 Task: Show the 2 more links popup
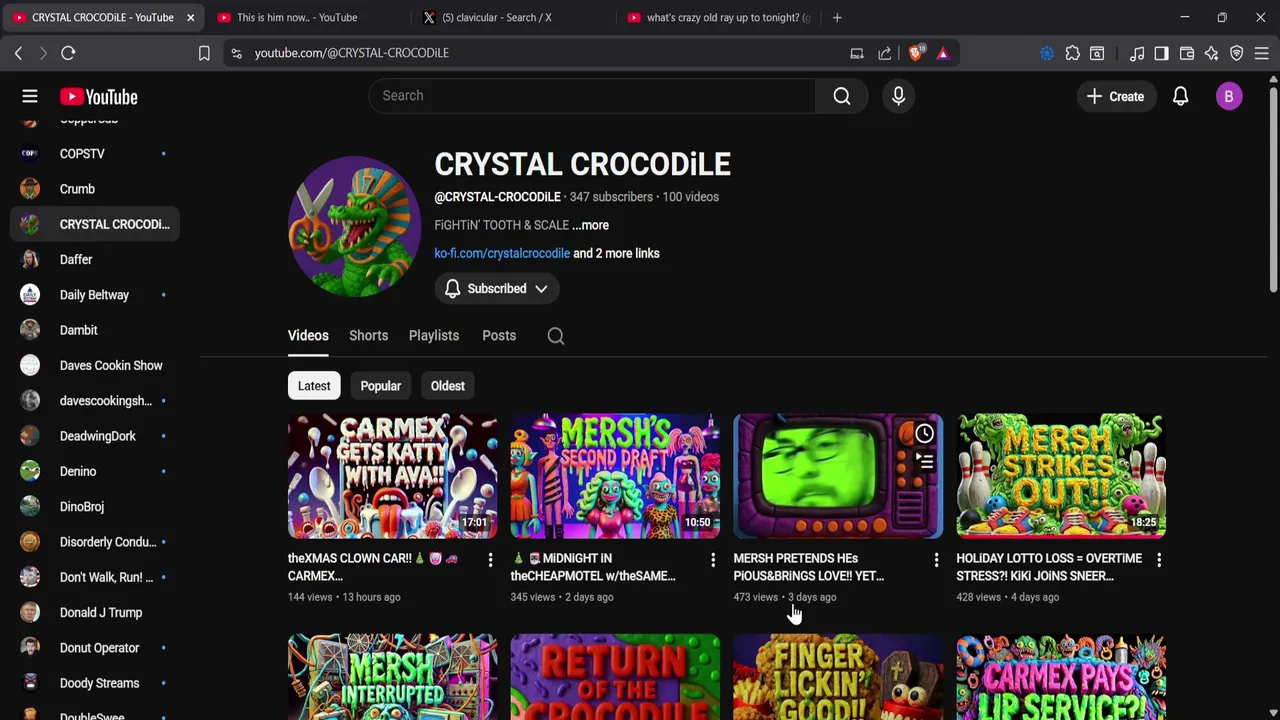pos(616,253)
